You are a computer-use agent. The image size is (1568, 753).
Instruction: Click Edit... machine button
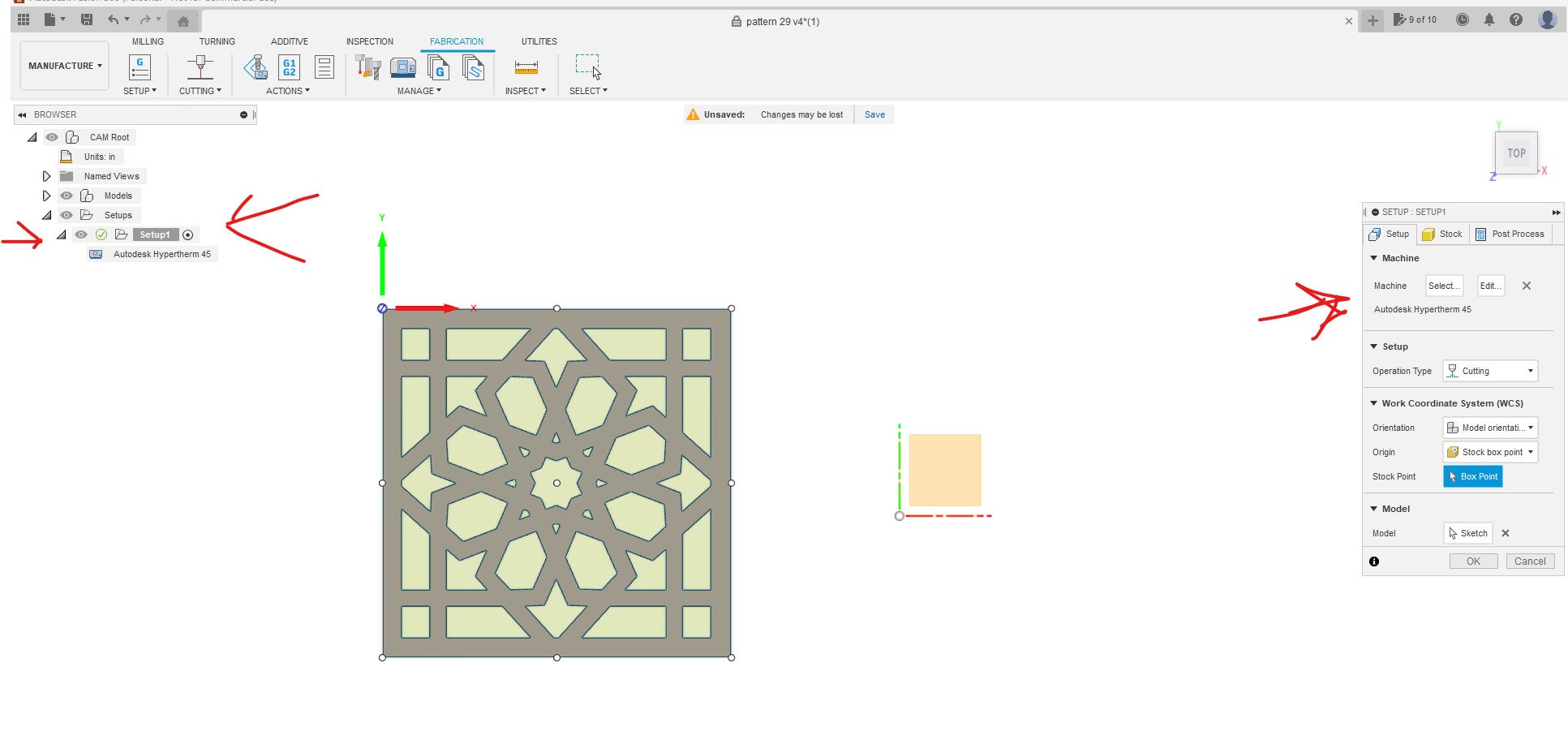click(1491, 286)
